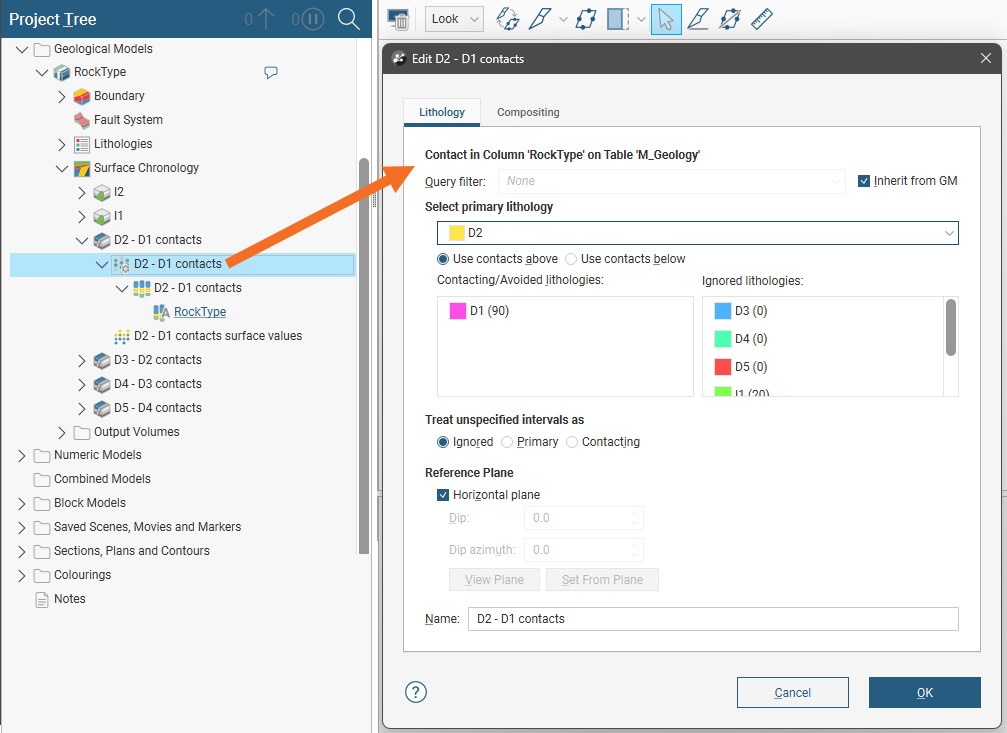
Task: Click the D1 magenta color swatch
Action: coord(458,311)
